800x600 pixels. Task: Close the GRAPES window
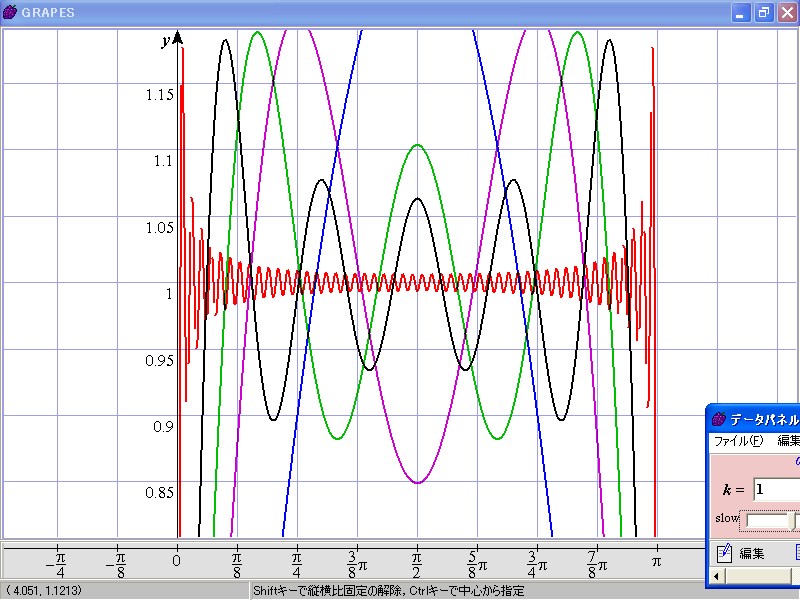[786, 13]
